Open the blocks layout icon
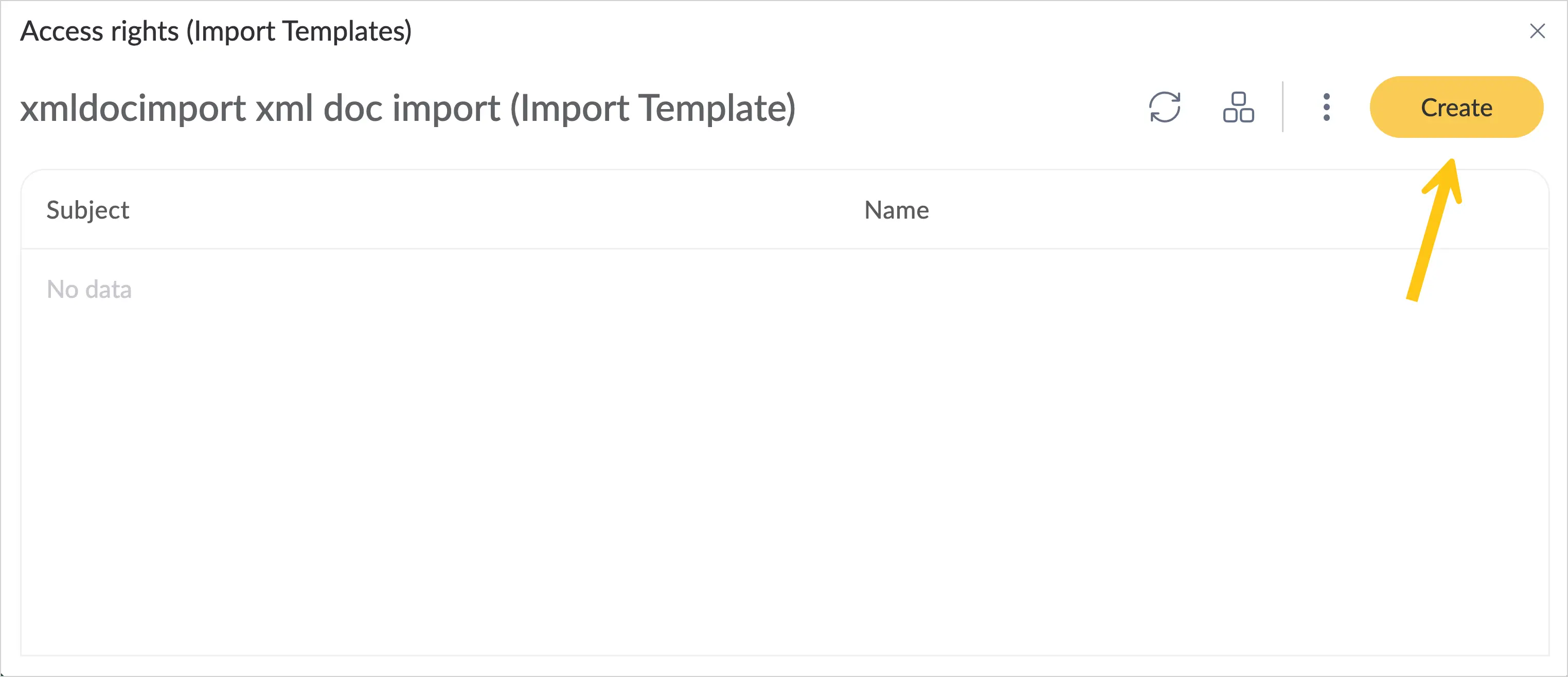The width and height of the screenshot is (1568, 677). pos(1238,107)
